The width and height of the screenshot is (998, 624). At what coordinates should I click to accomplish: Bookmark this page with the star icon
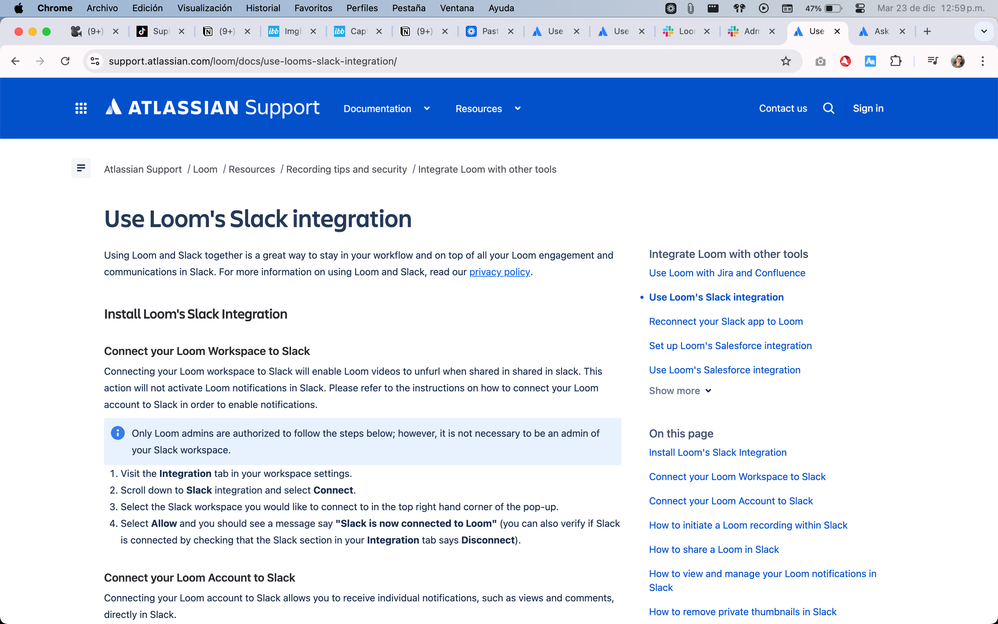coord(786,61)
